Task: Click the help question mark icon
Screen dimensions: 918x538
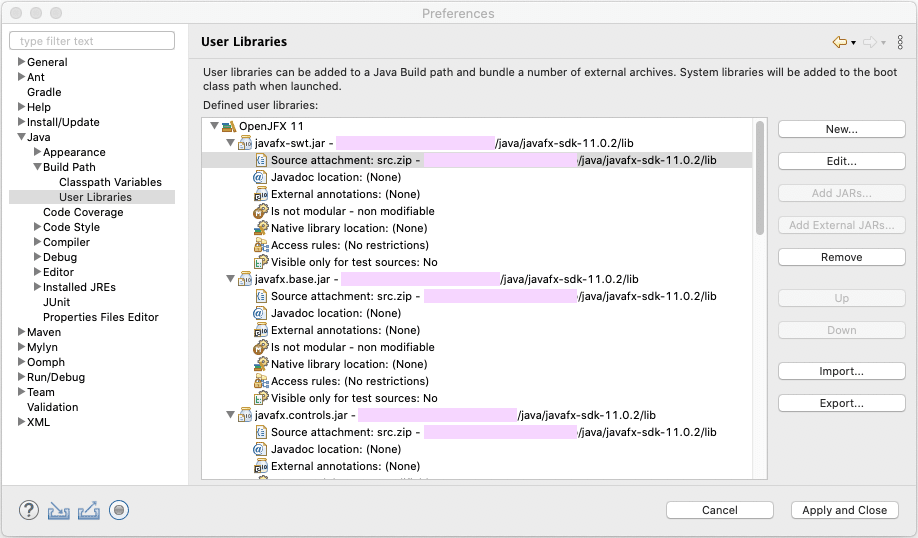Action: click(x=29, y=510)
